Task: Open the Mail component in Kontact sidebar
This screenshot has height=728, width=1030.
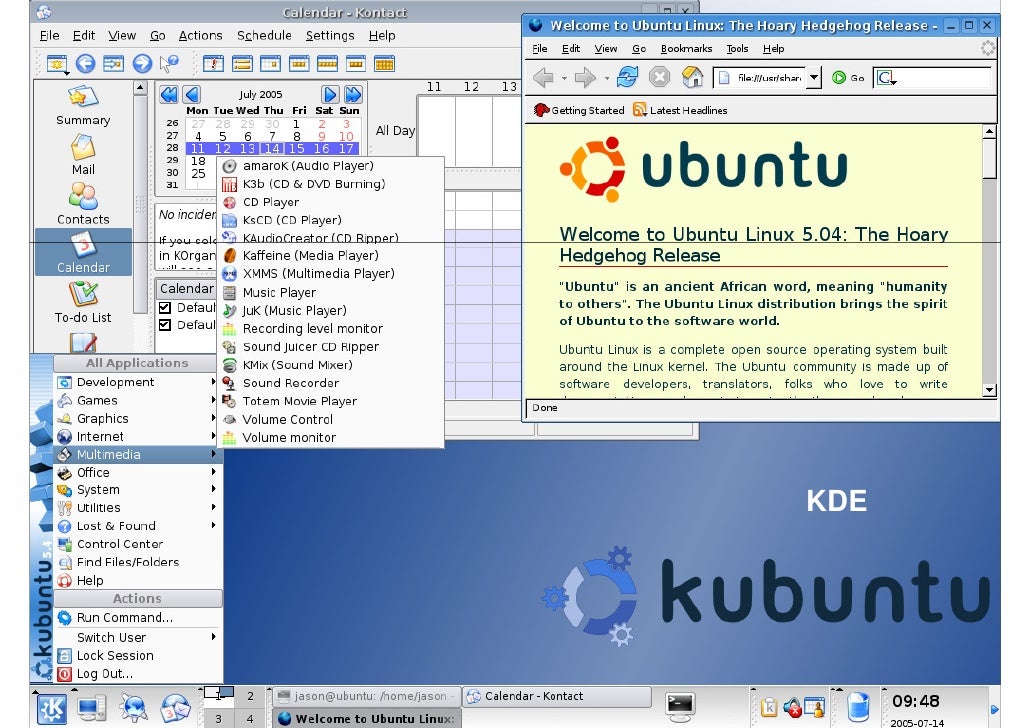Action: click(83, 155)
